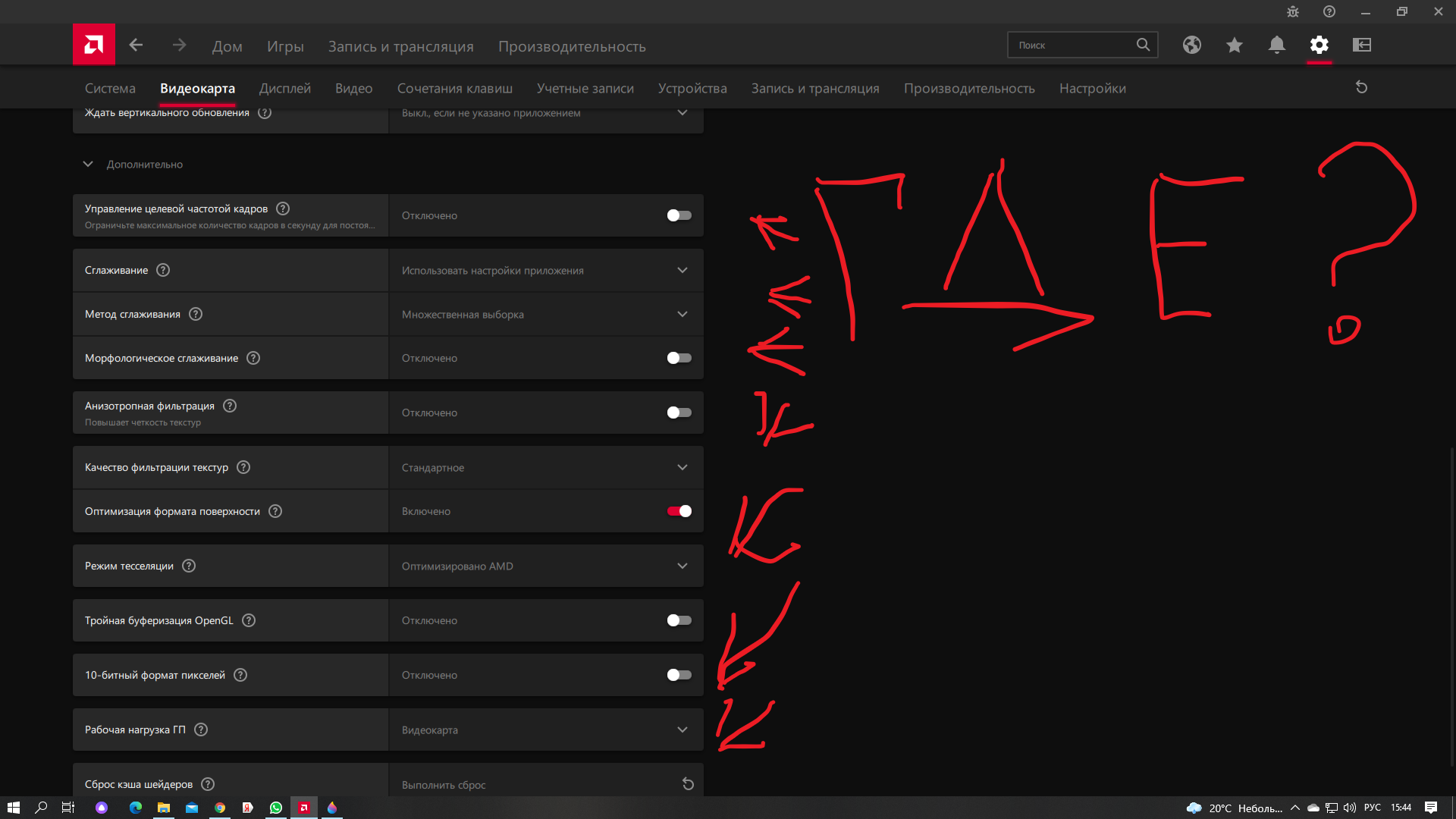This screenshot has width=1456, height=819.
Task: Click the back arrow navigation icon
Action: click(x=136, y=45)
